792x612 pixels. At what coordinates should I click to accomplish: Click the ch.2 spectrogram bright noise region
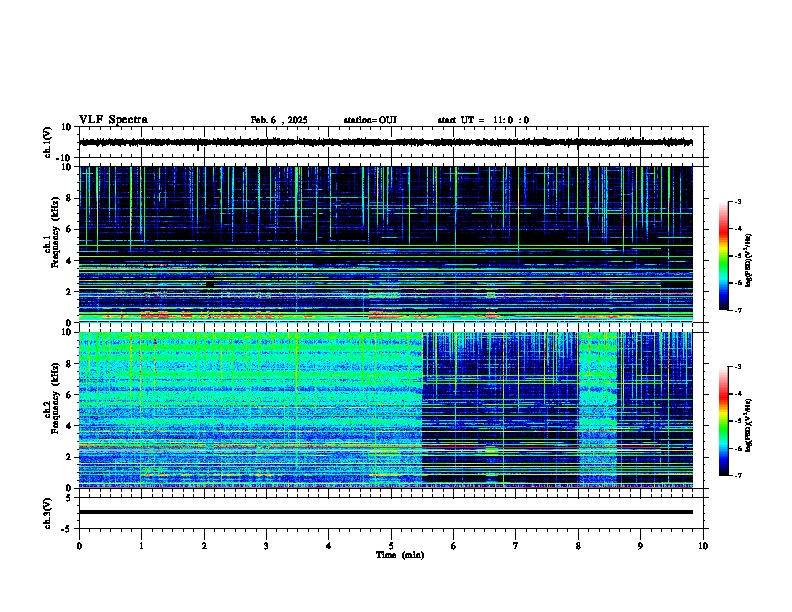[x=251, y=410]
